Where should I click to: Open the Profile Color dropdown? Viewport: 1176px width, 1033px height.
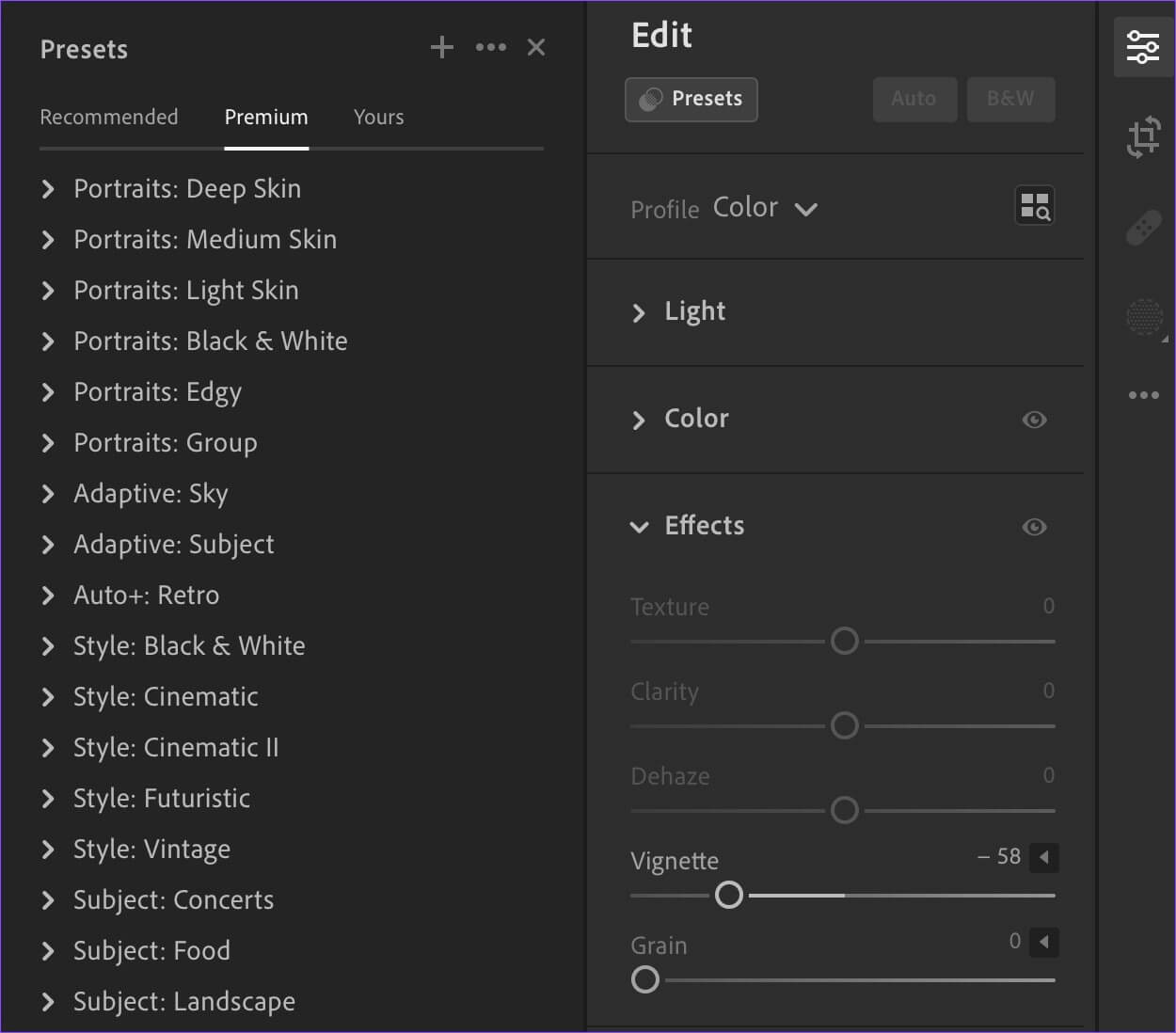coord(764,208)
